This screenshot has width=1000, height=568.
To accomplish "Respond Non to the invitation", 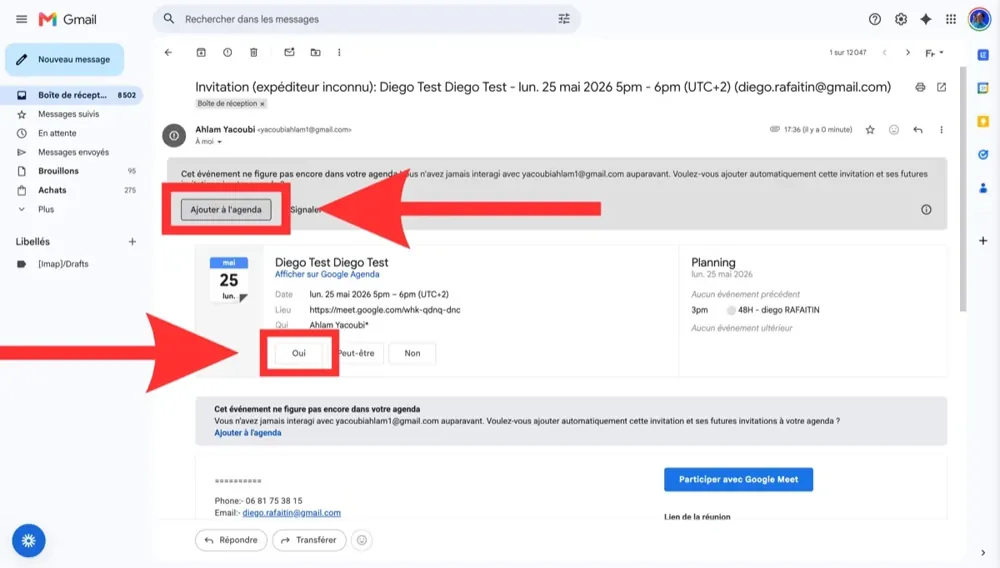I will (x=412, y=353).
